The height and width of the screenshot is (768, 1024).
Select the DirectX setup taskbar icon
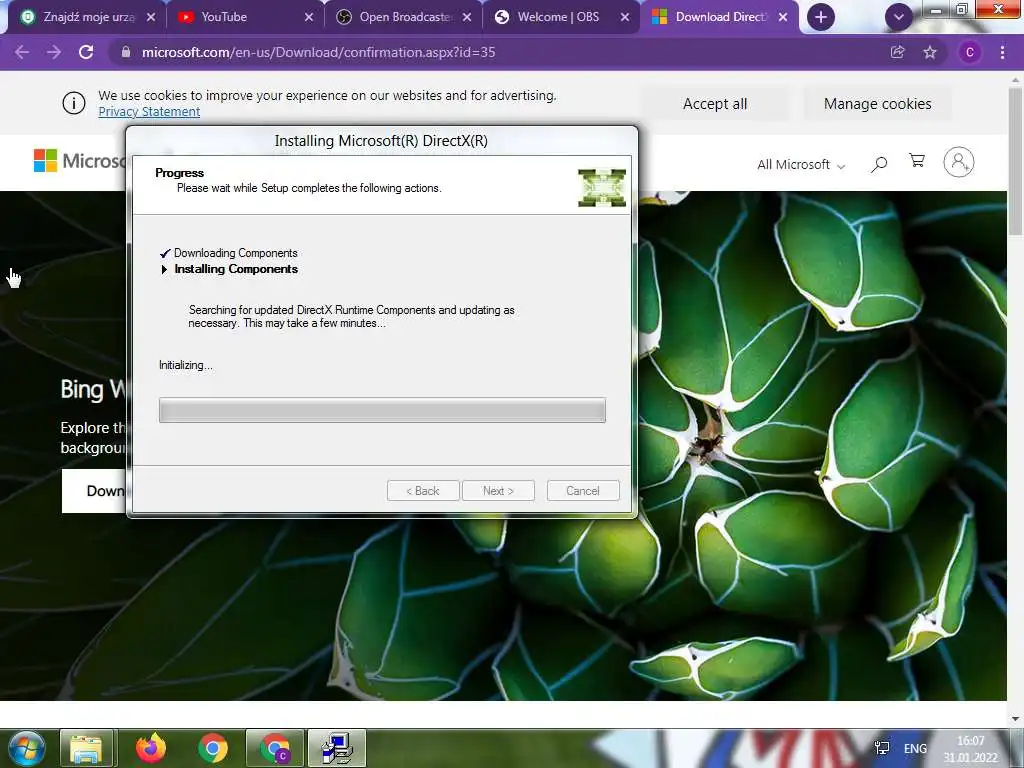tap(337, 748)
